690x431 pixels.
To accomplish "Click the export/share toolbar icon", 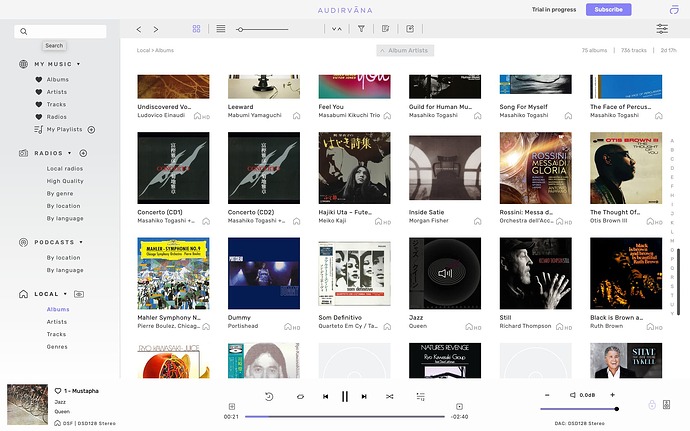I will click(410, 29).
